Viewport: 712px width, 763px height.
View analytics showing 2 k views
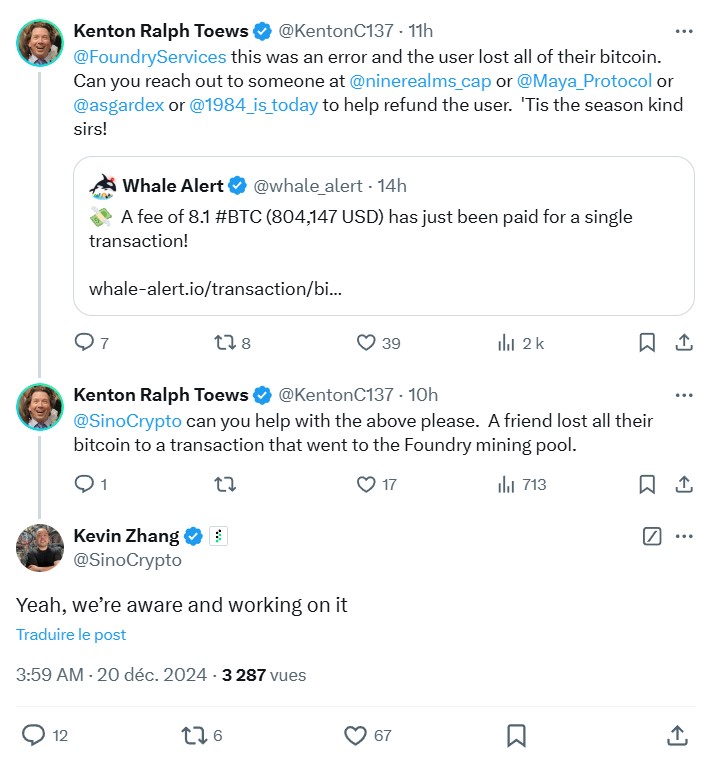[x=506, y=343]
